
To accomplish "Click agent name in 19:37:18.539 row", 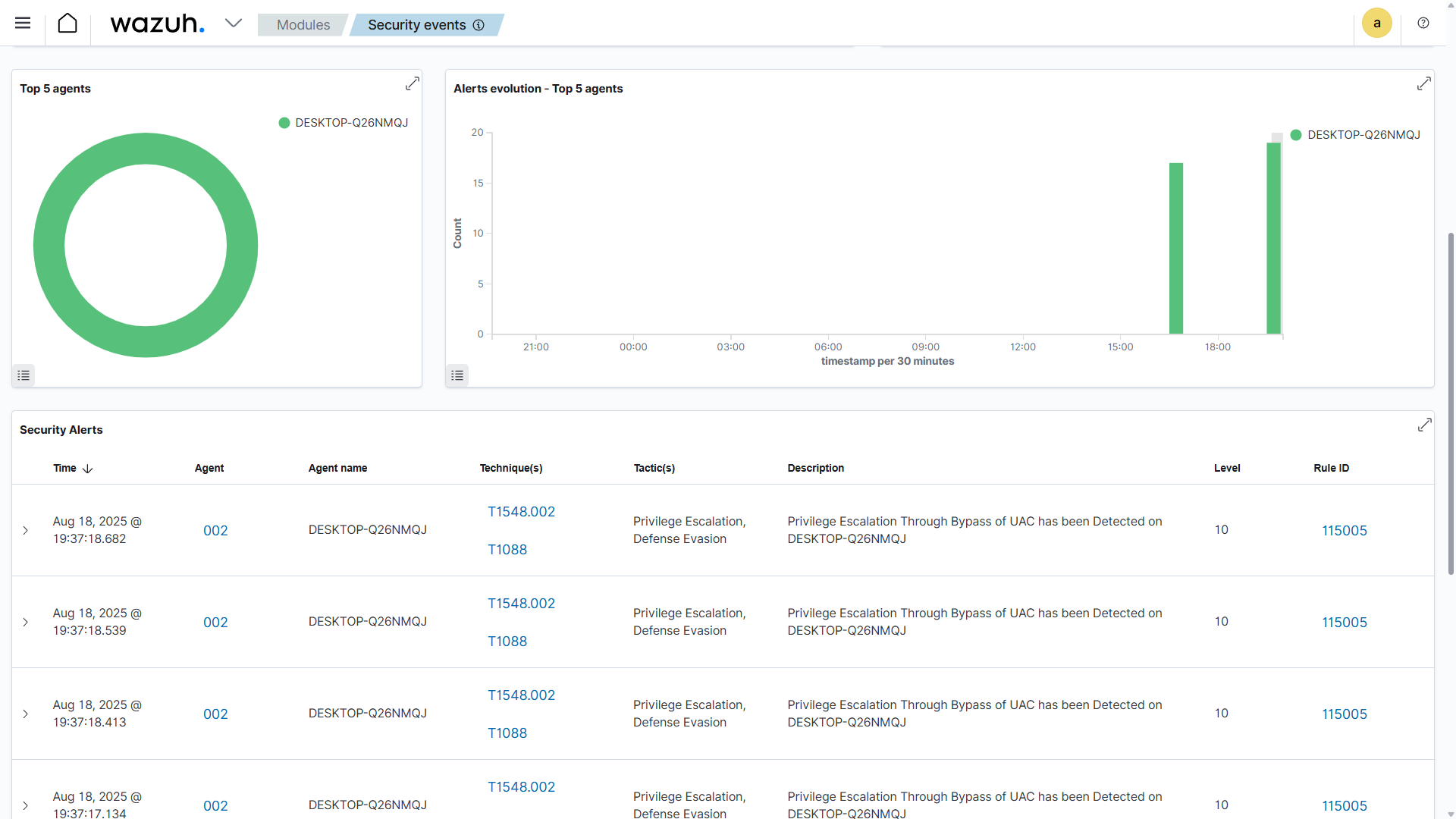I will click(x=368, y=621).
